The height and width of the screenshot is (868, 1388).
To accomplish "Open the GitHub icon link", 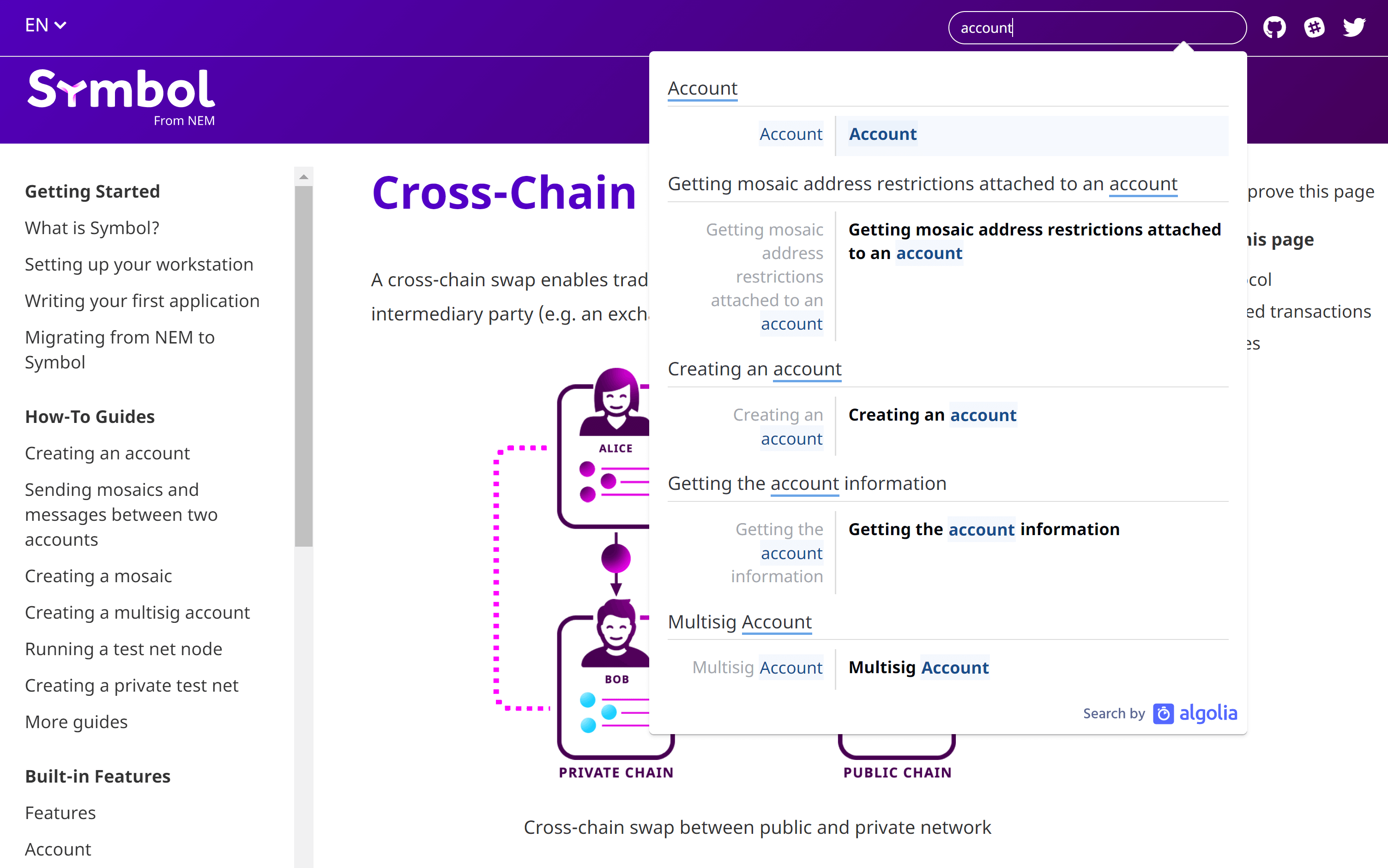I will (x=1274, y=28).
